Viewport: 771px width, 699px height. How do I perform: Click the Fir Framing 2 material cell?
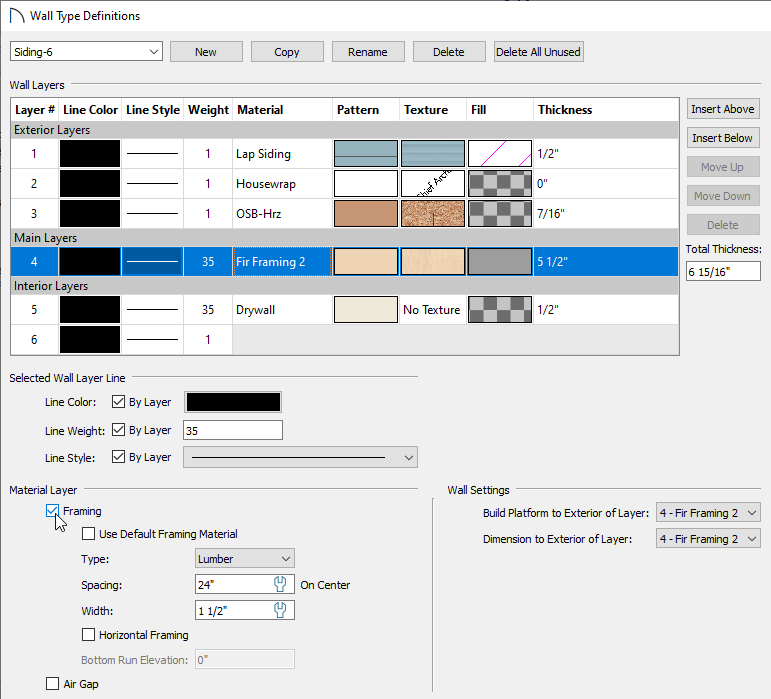(x=282, y=262)
